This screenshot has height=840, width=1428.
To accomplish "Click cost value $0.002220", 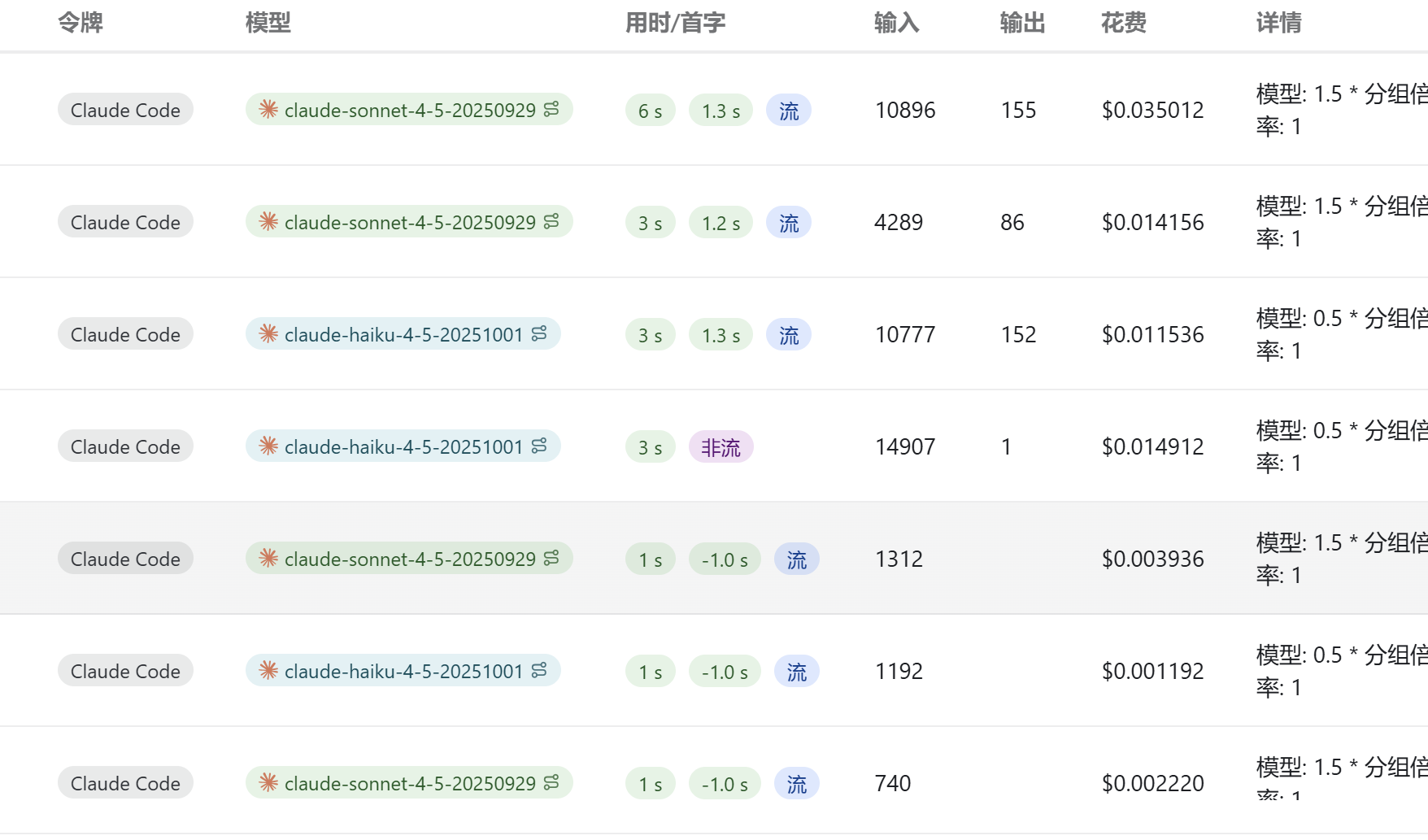I will coord(1153,783).
